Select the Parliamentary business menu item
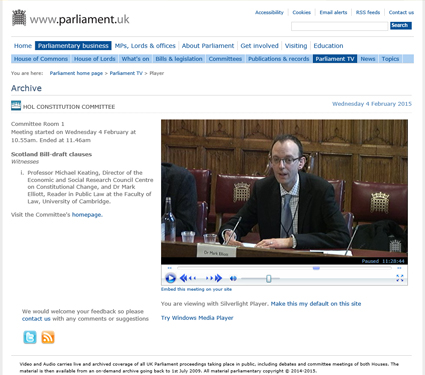The image size is (425, 375). point(73,46)
